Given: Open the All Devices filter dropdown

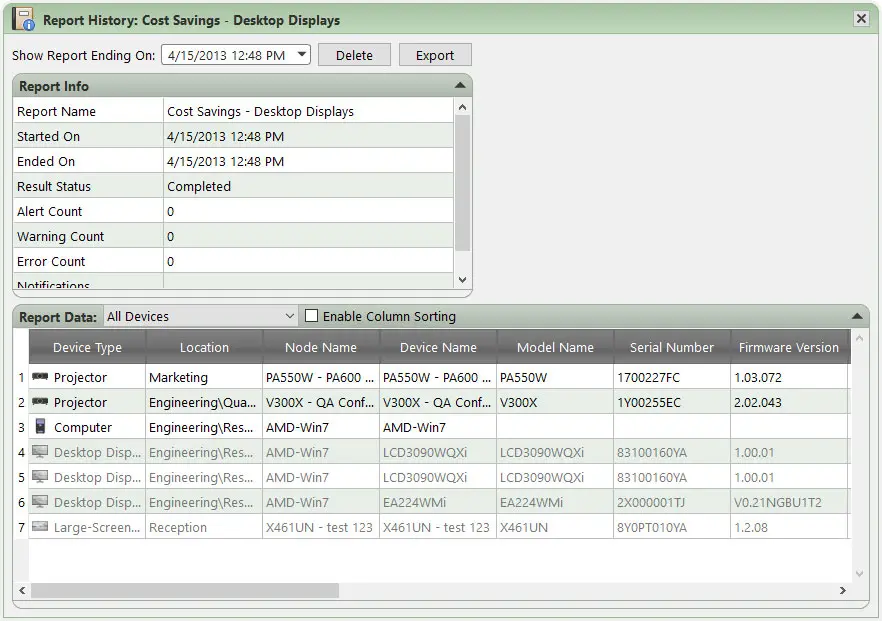Looking at the screenshot, I should tap(290, 316).
